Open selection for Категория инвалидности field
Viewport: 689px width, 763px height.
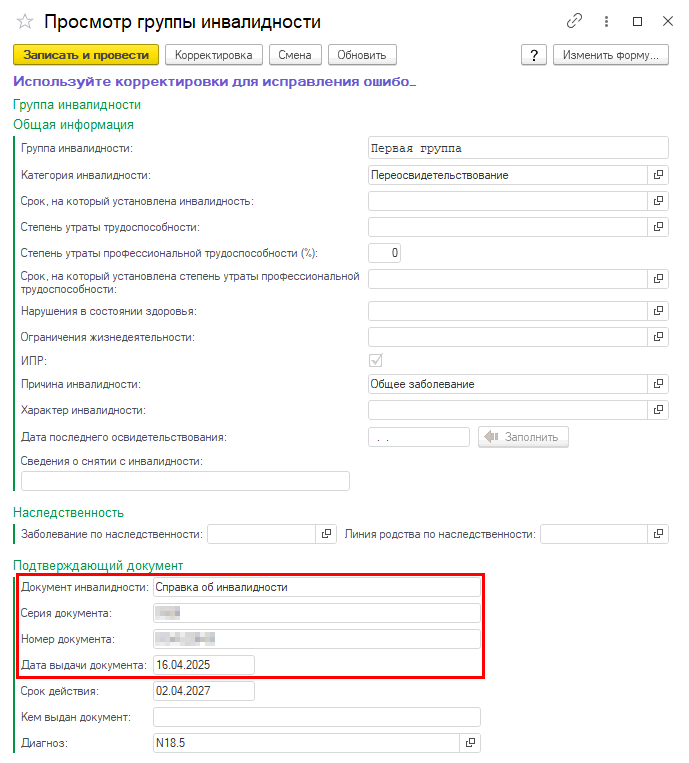pos(658,174)
